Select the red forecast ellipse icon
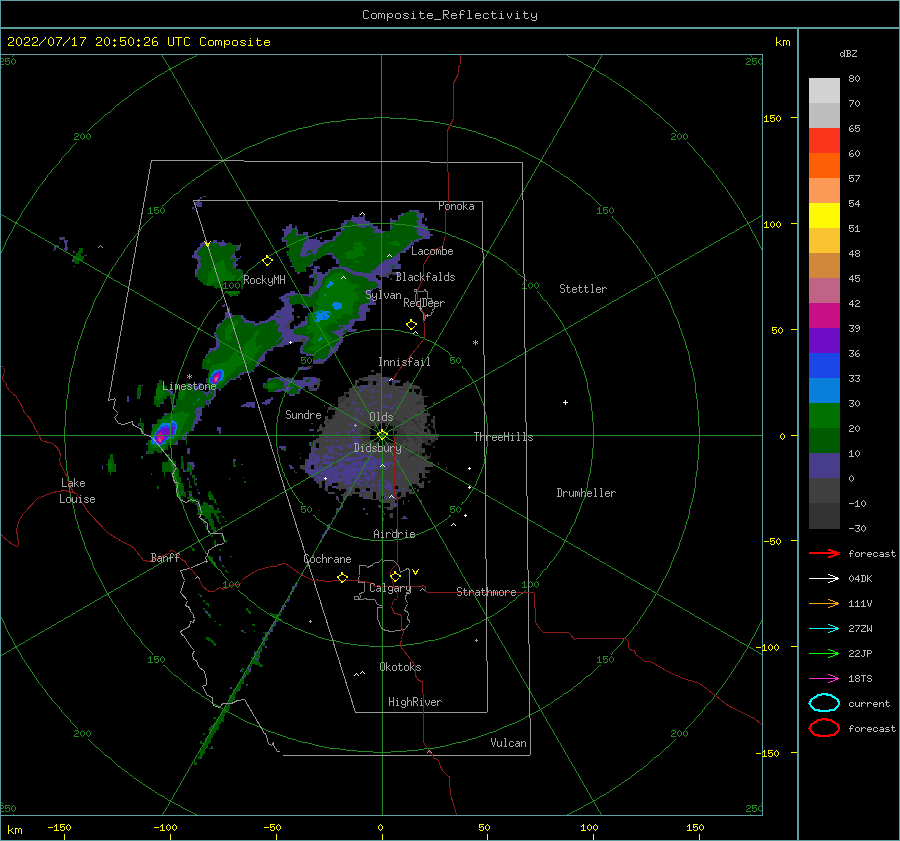 pyautogui.click(x=824, y=728)
